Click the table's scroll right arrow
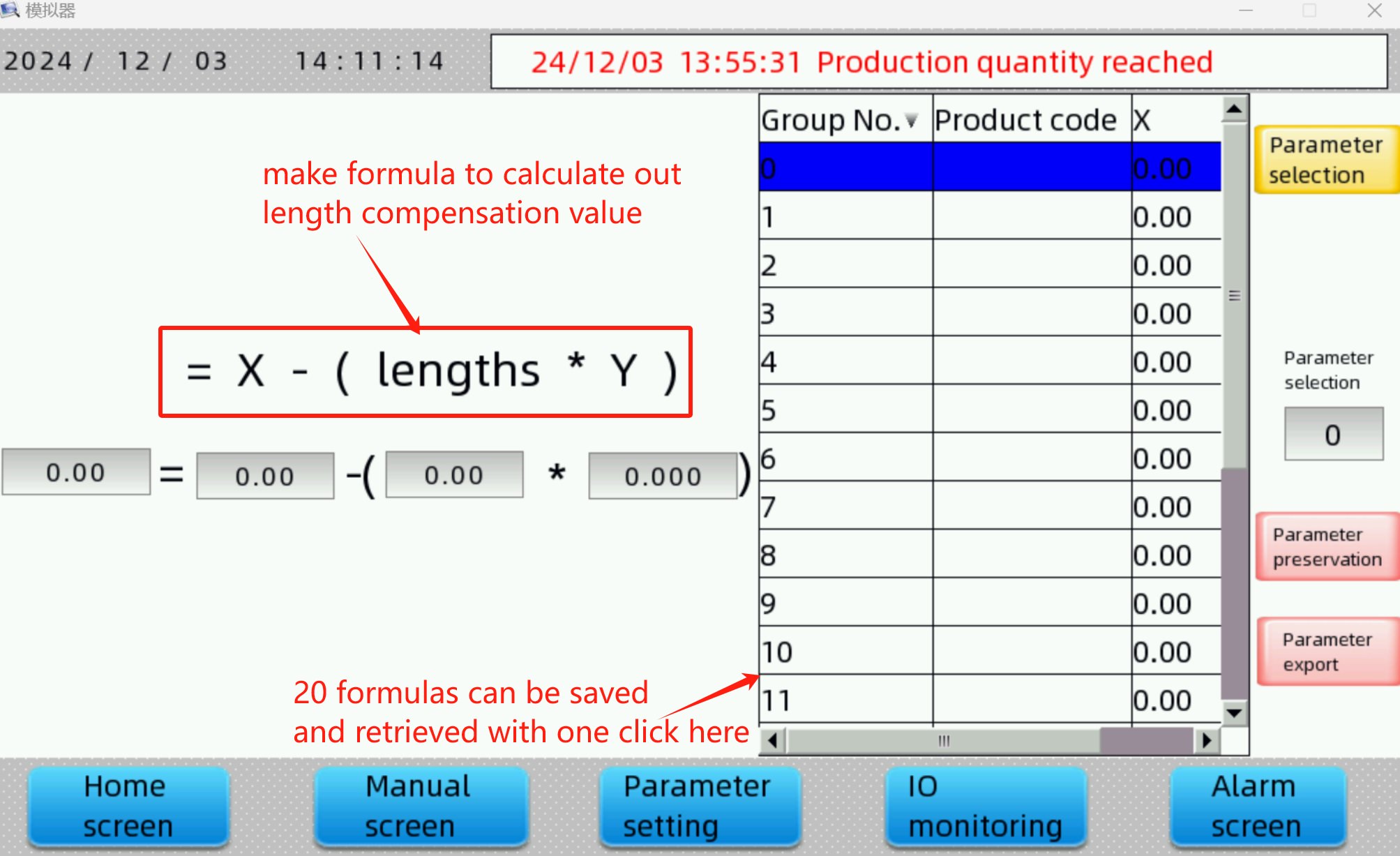1400x856 pixels. 1207,740
